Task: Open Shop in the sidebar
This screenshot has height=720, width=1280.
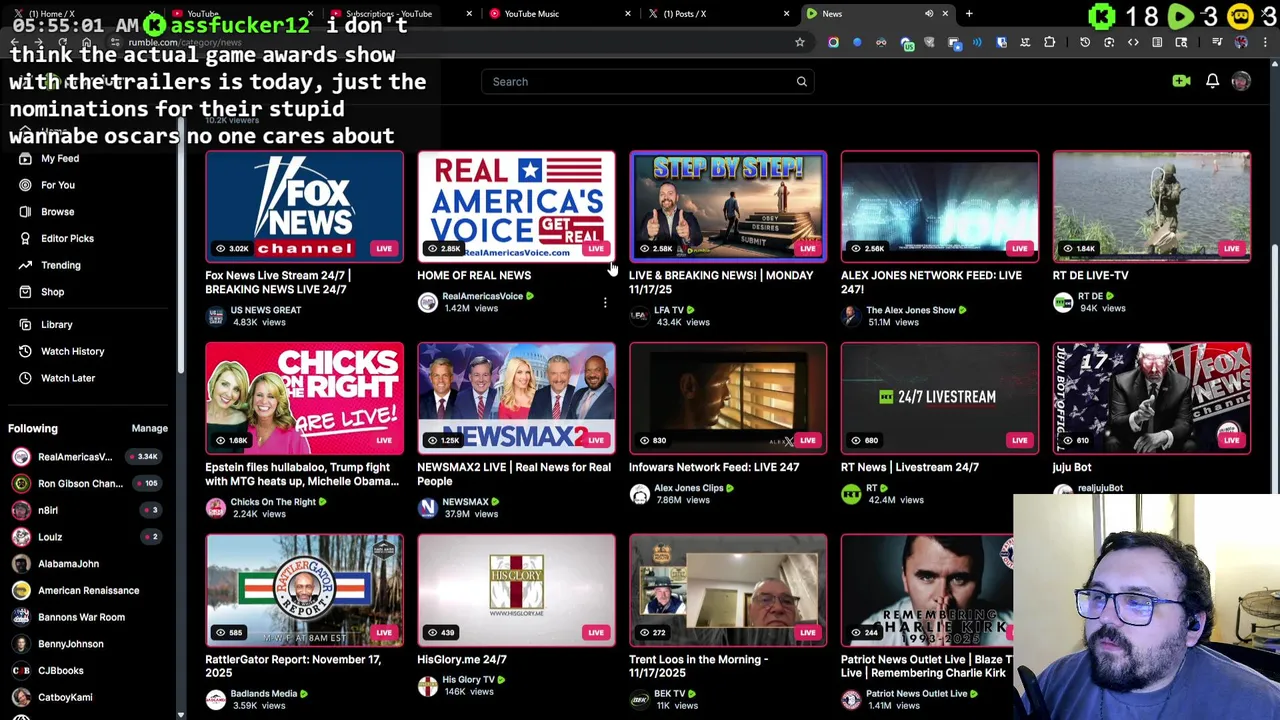Action: point(52,292)
